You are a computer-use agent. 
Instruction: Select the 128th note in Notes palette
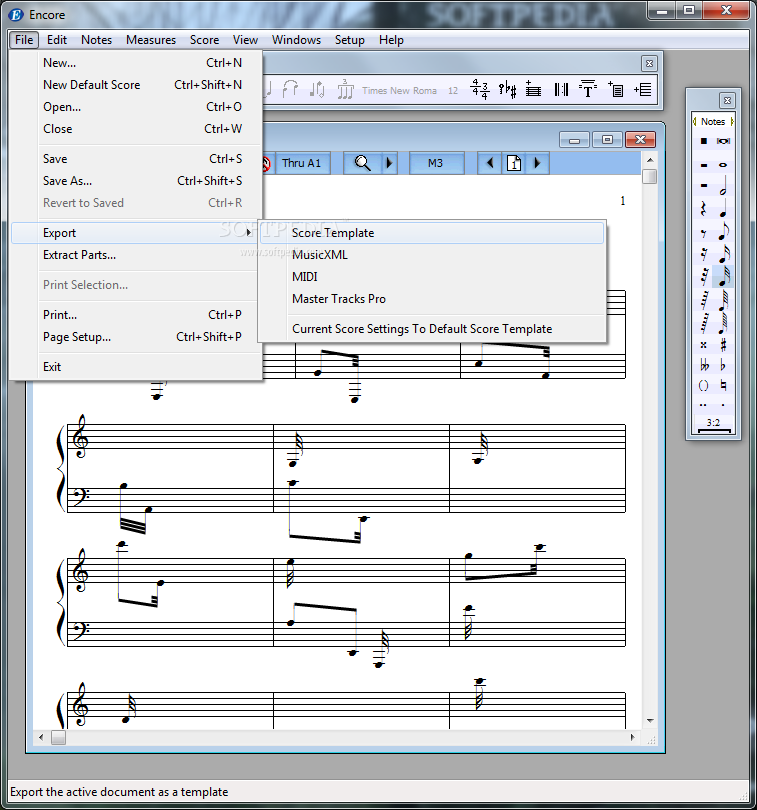[x=723, y=323]
